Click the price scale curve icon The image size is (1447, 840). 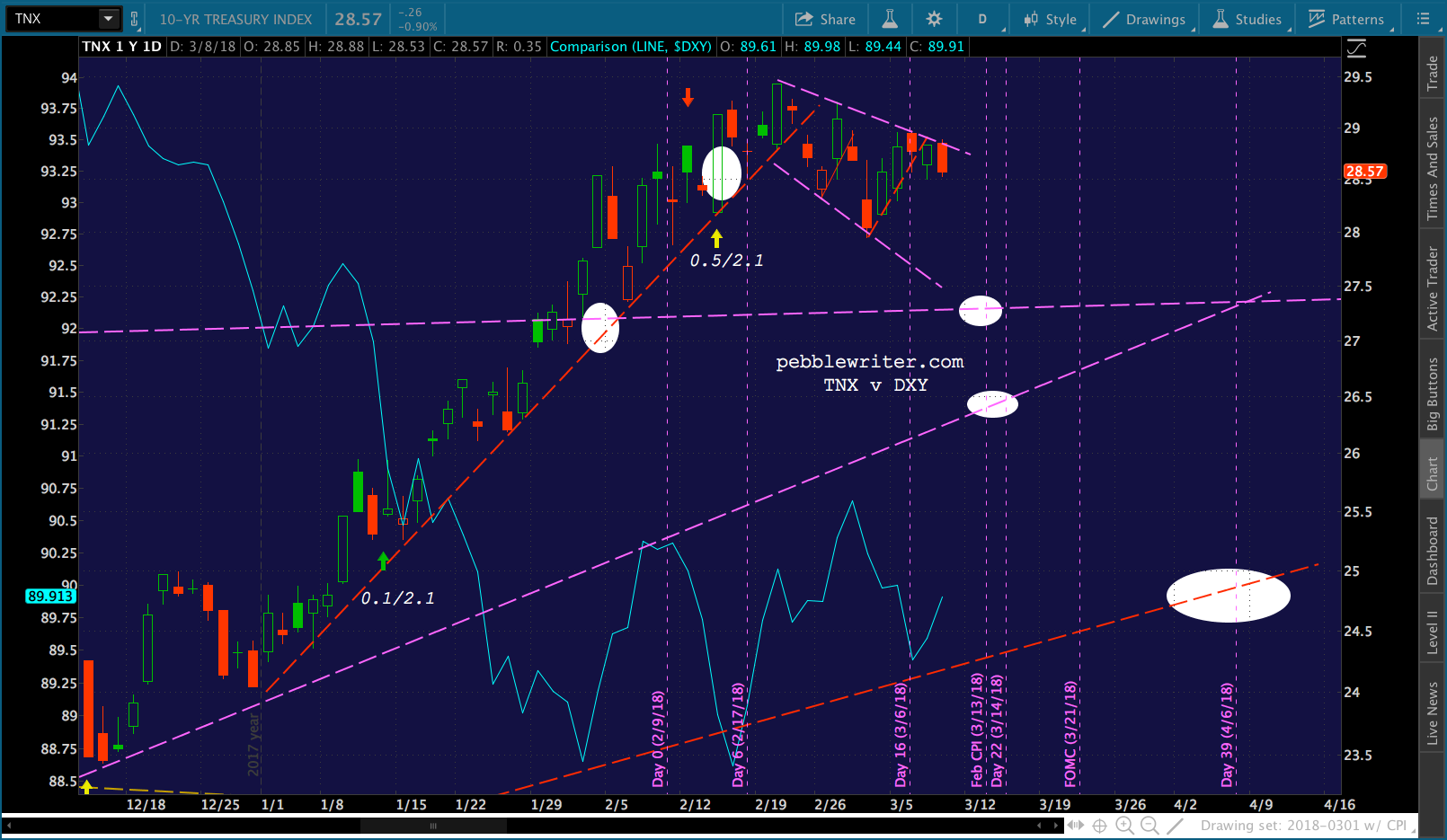1356,48
